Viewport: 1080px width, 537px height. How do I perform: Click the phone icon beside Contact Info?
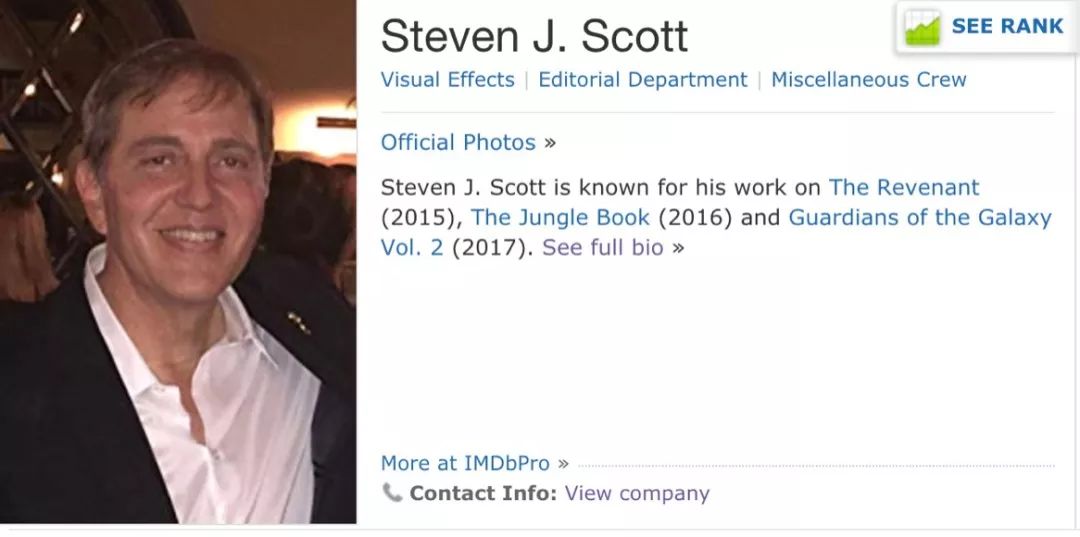[x=391, y=492]
